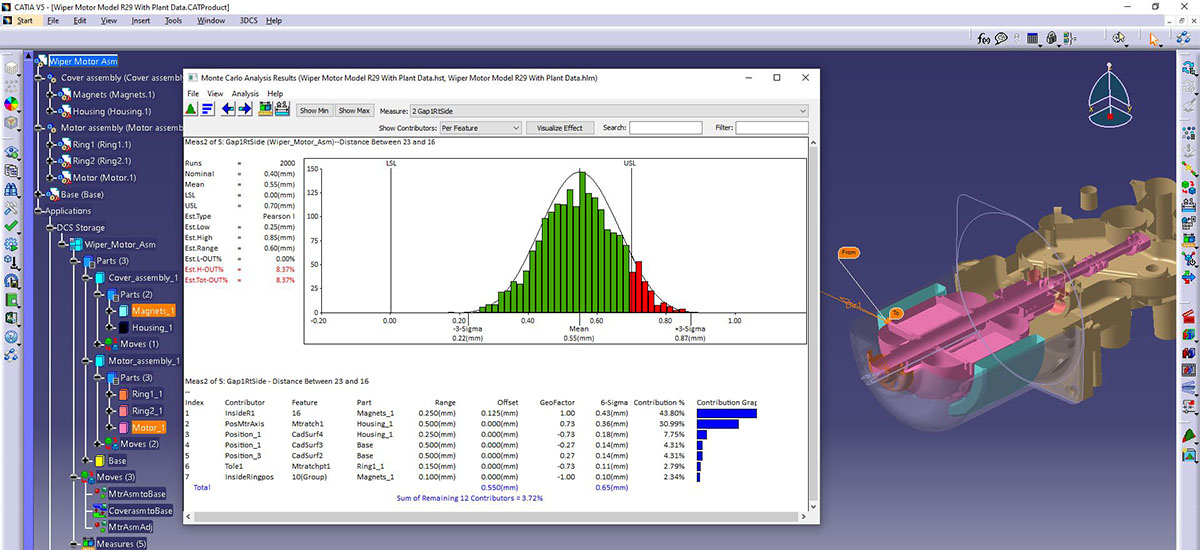The height and width of the screenshot is (550, 1200).
Task: Click the 'From' label in 3D view
Action: (849, 253)
